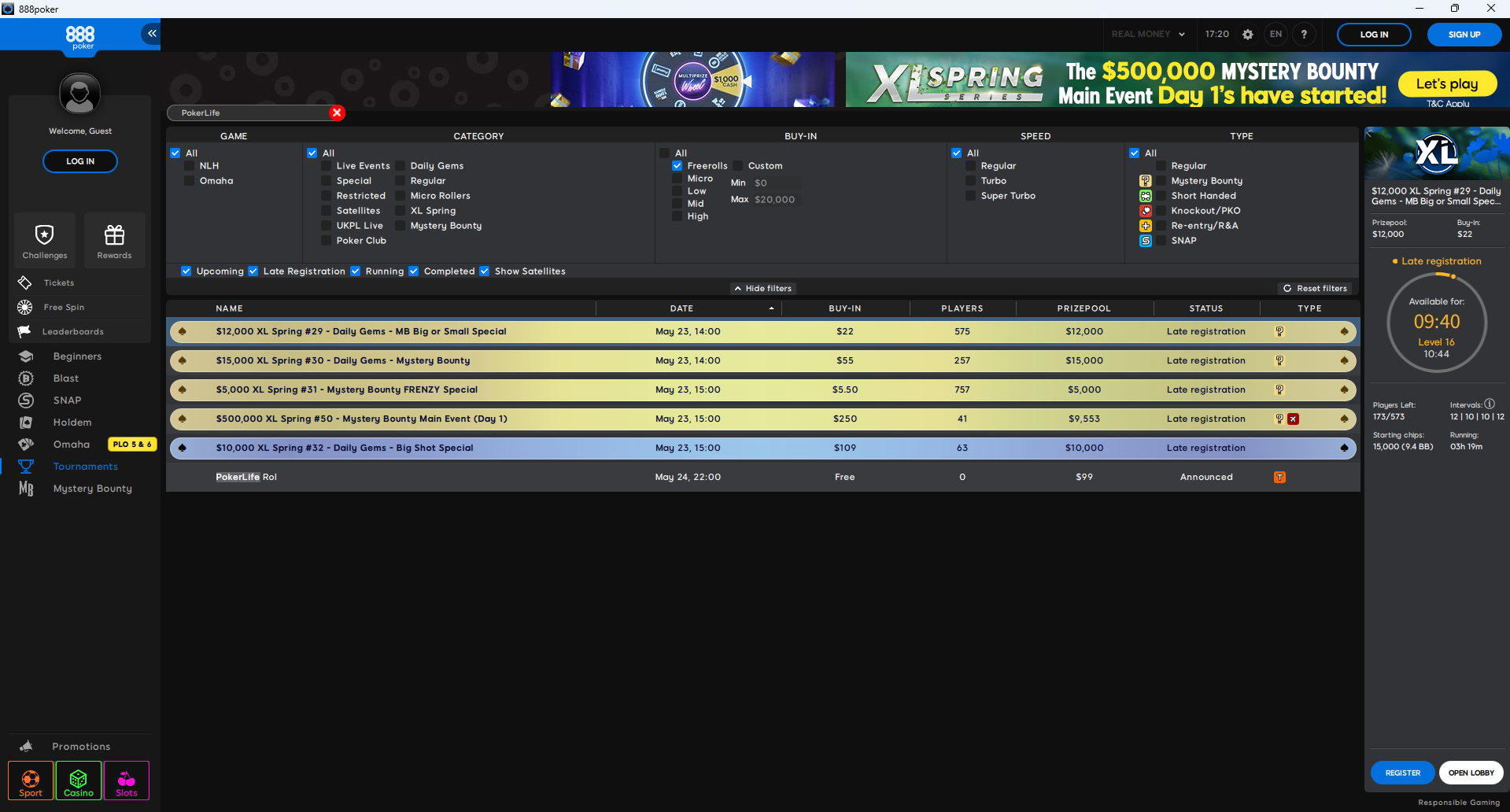
Task: Open EN language selector
Action: (1276, 35)
